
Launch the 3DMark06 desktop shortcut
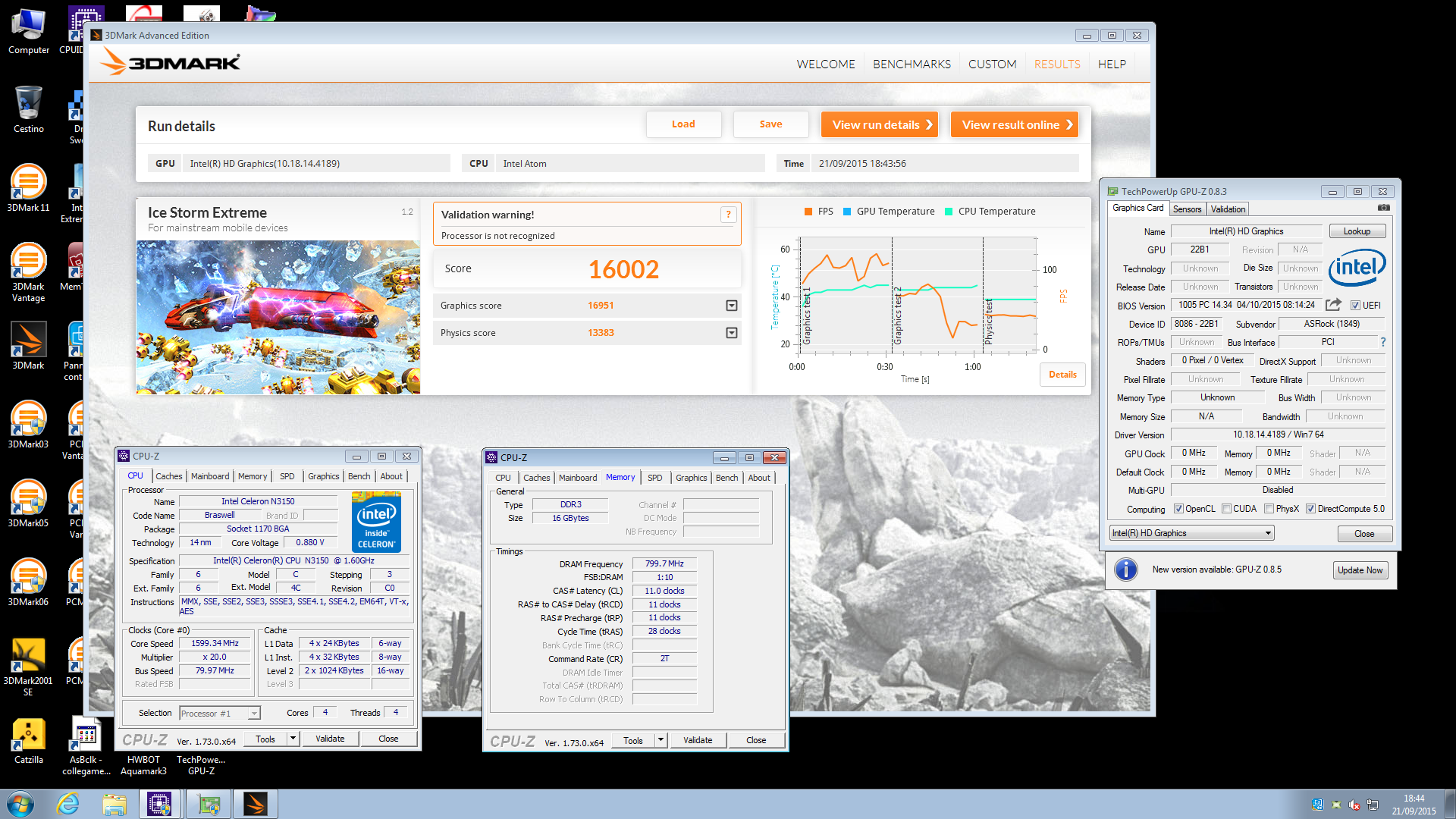[x=28, y=582]
